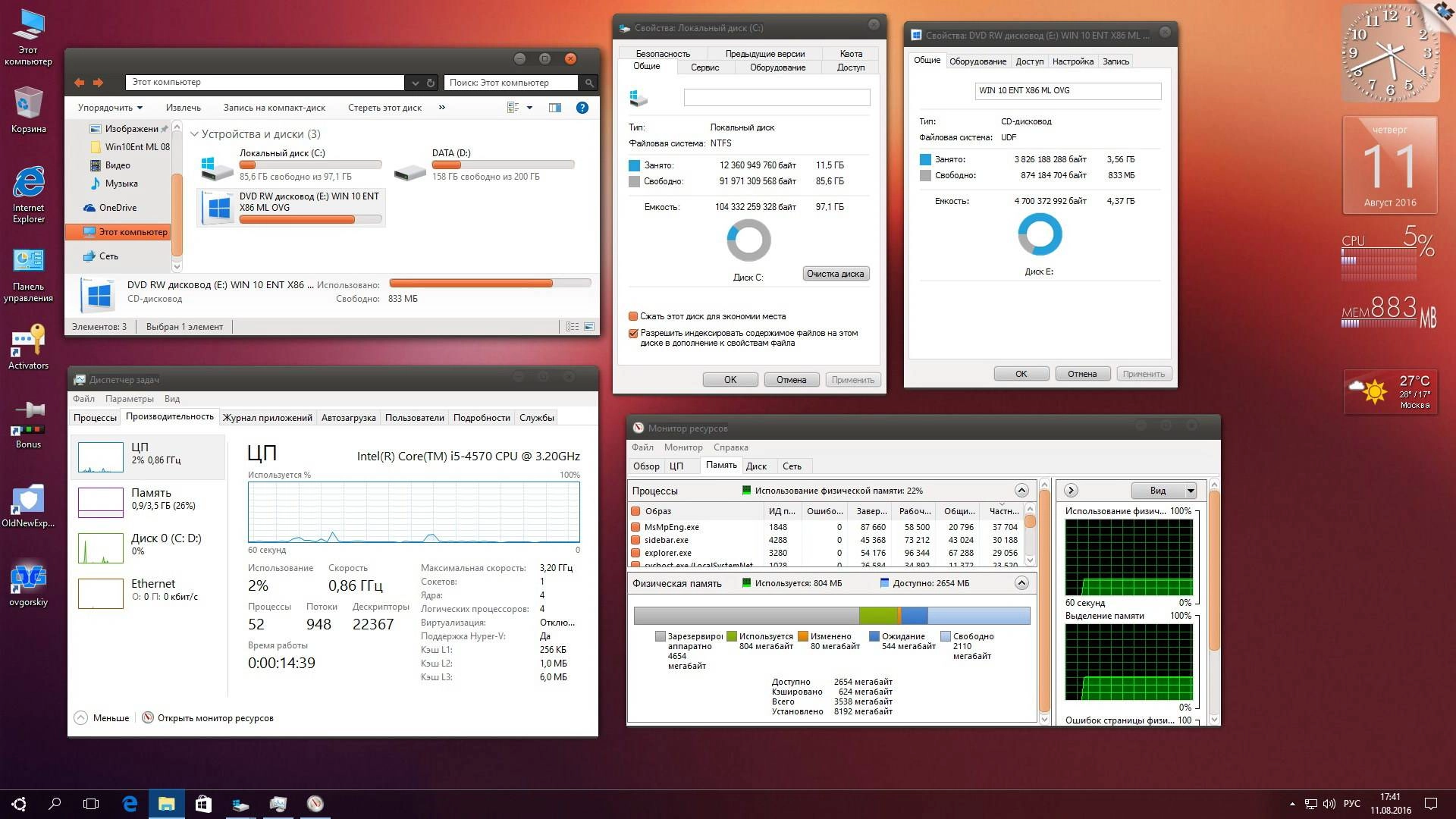Click Открыть монитор ресурсов link
The image size is (1456, 819).
click(x=215, y=718)
